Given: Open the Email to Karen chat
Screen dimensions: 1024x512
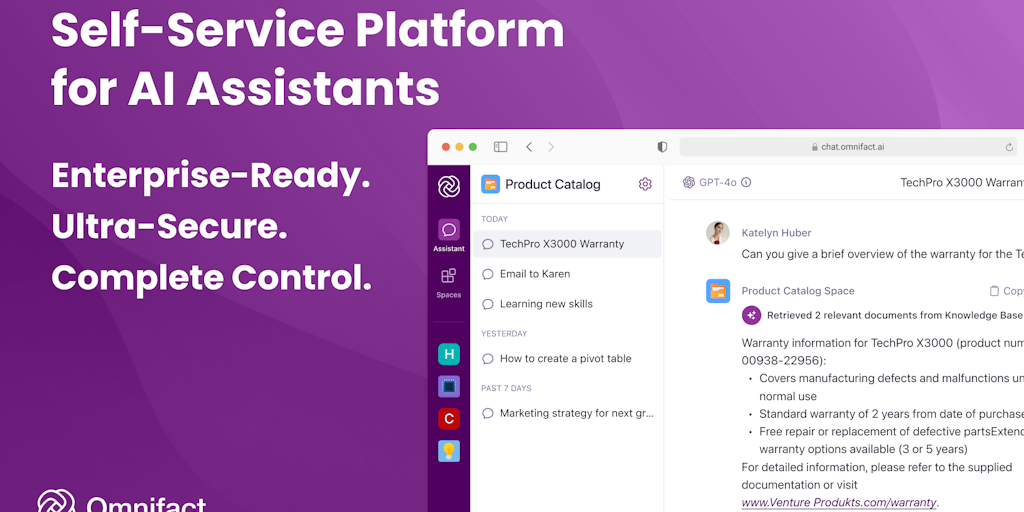Looking at the screenshot, I should pos(567,274).
